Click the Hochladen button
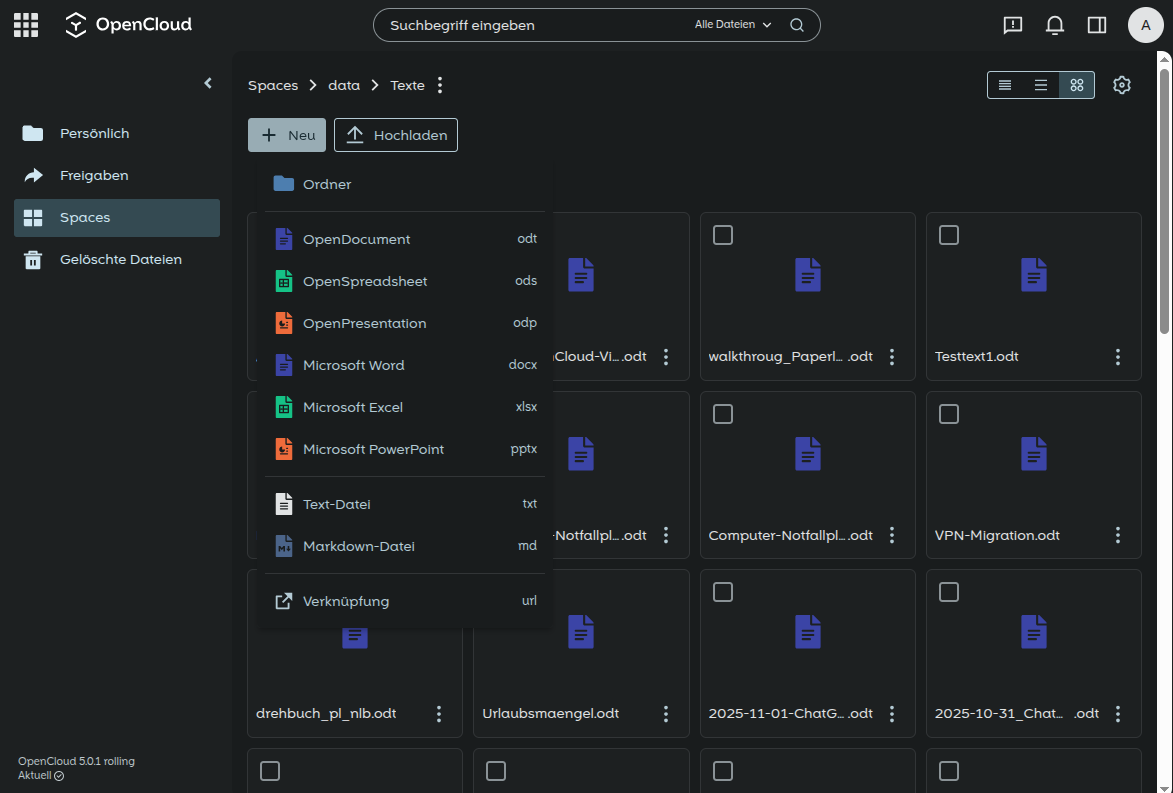Image resolution: width=1173 pixels, height=793 pixels. 396,135
